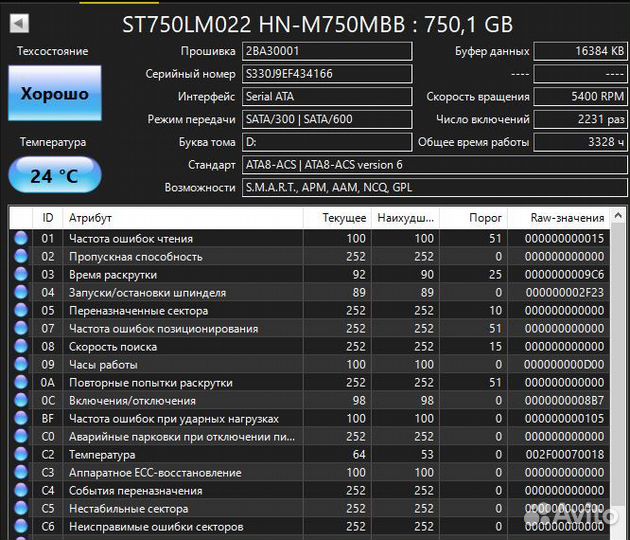The image size is (630, 540).
Task: Click status orb for attribute 02
Action: pyautogui.click(x=21, y=256)
